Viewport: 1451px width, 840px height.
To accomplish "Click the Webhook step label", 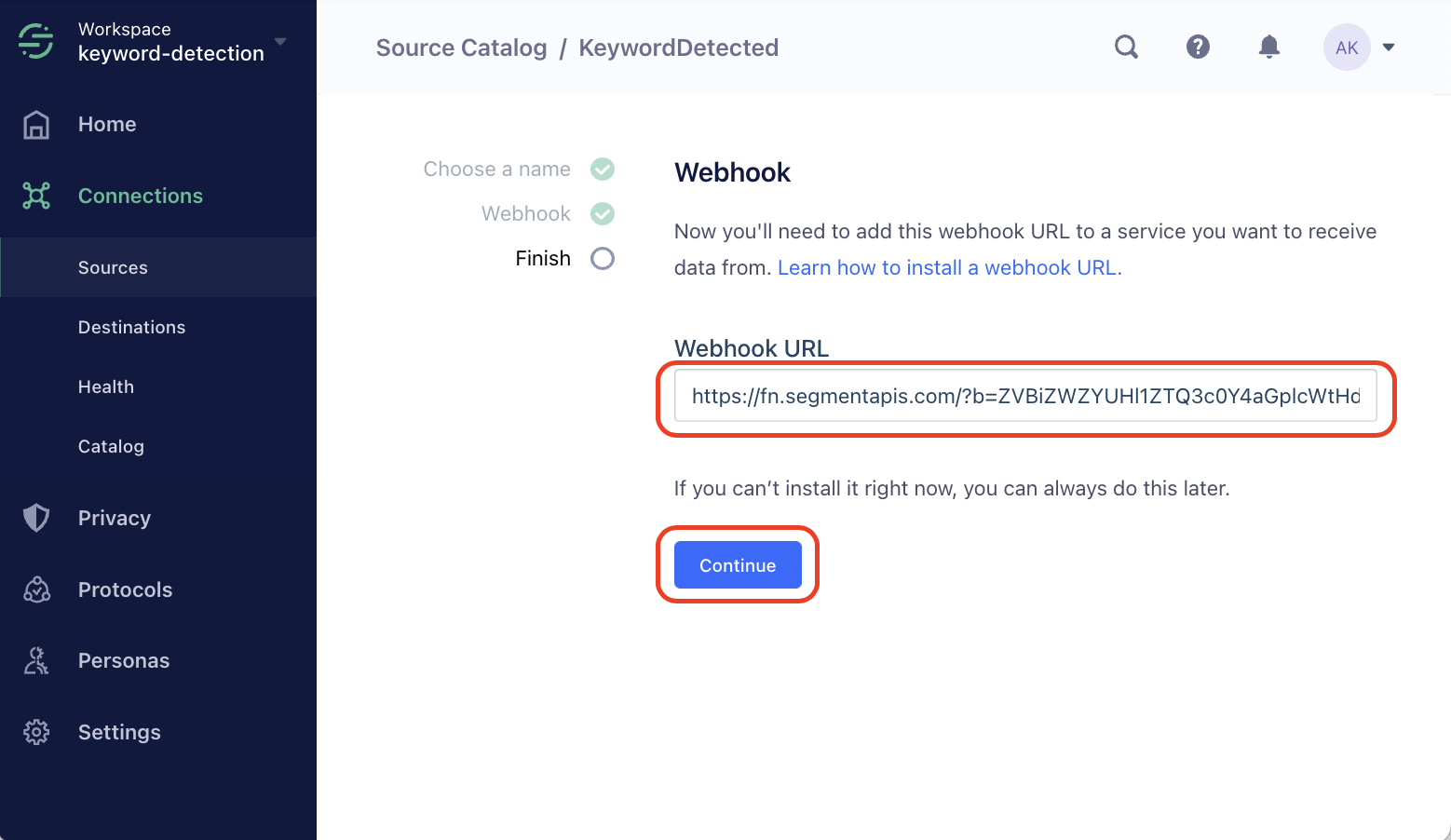I will (525, 213).
